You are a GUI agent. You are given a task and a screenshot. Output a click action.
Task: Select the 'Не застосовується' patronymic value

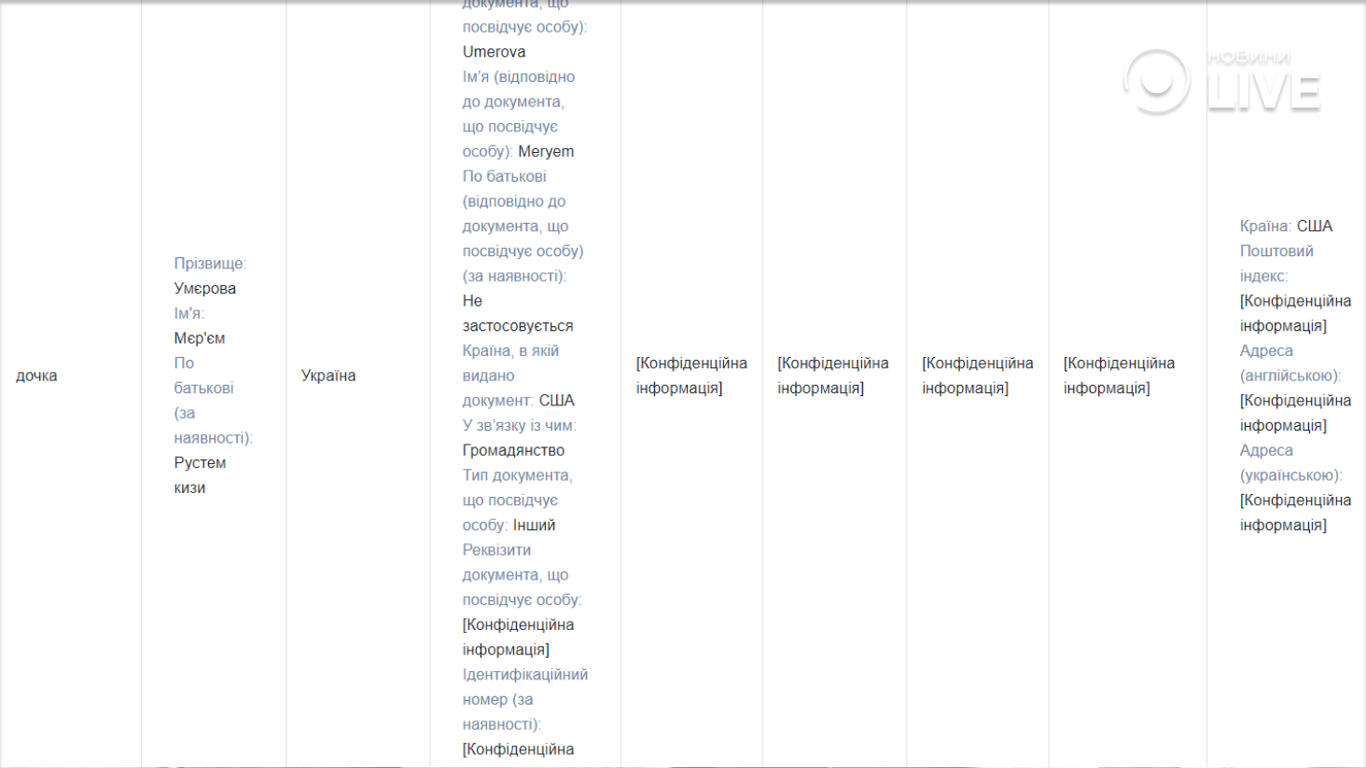[517, 314]
